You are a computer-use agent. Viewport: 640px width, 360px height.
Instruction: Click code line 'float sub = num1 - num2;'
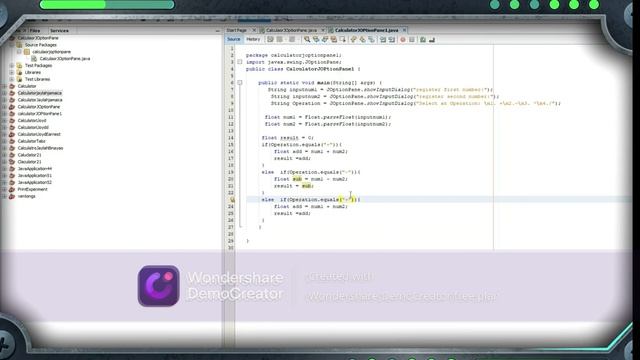point(311,179)
